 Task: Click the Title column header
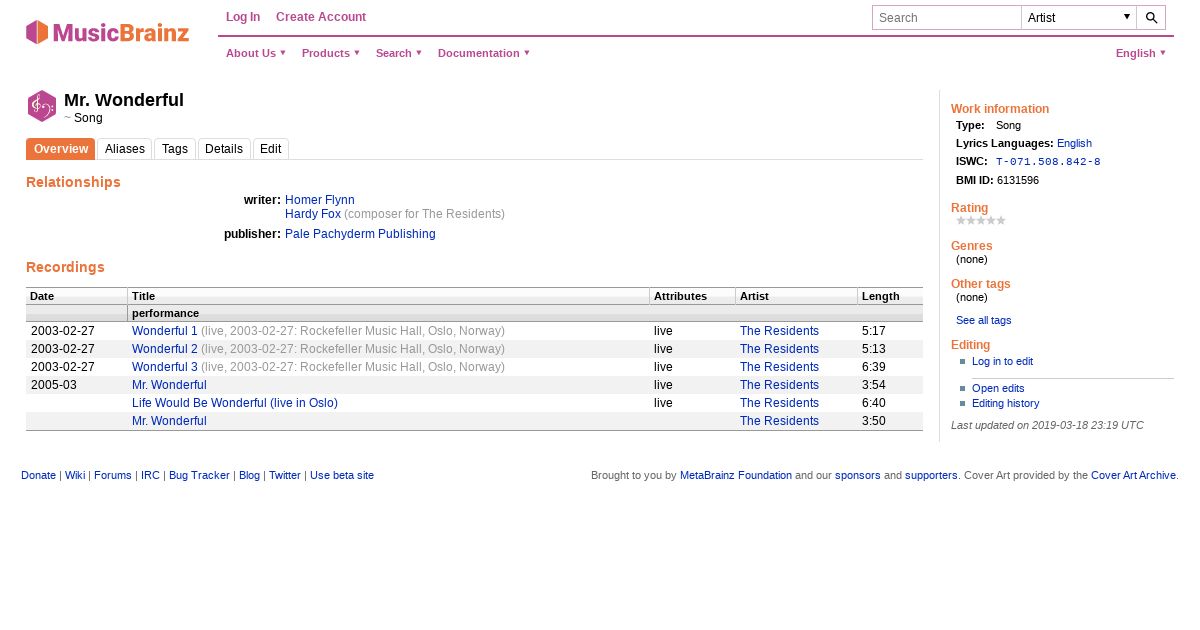(389, 296)
